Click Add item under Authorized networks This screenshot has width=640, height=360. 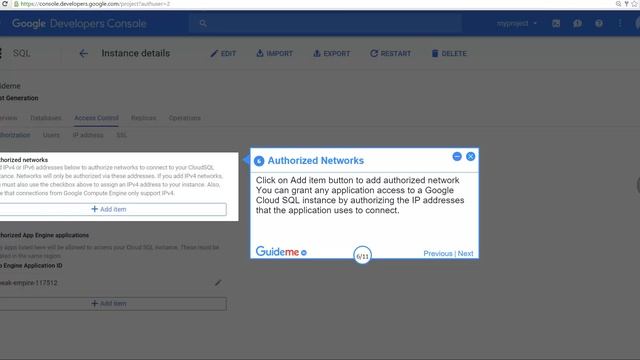[x=113, y=209]
